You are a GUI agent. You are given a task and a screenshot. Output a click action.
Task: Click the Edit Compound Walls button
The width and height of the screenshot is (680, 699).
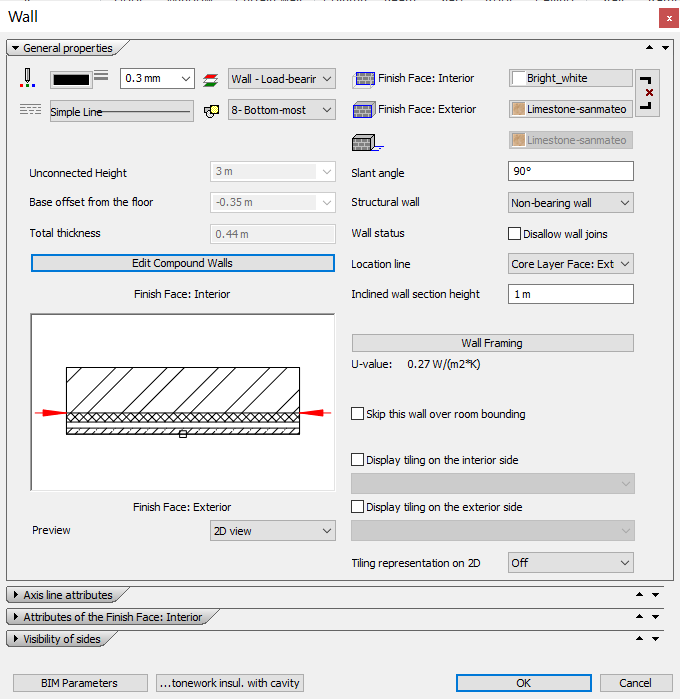(x=183, y=263)
